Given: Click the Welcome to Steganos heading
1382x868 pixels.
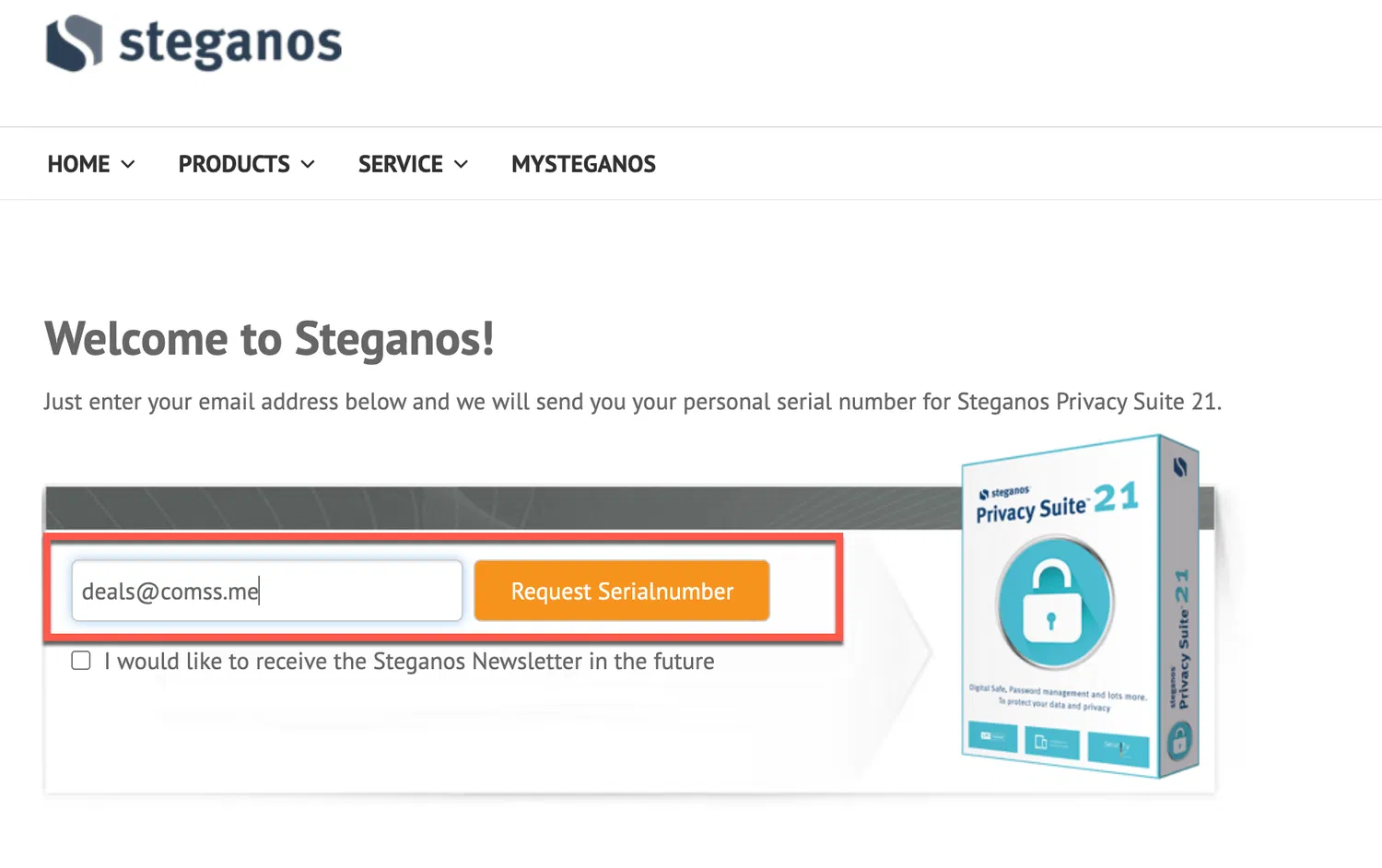Looking at the screenshot, I should click(x=268, y=338).
